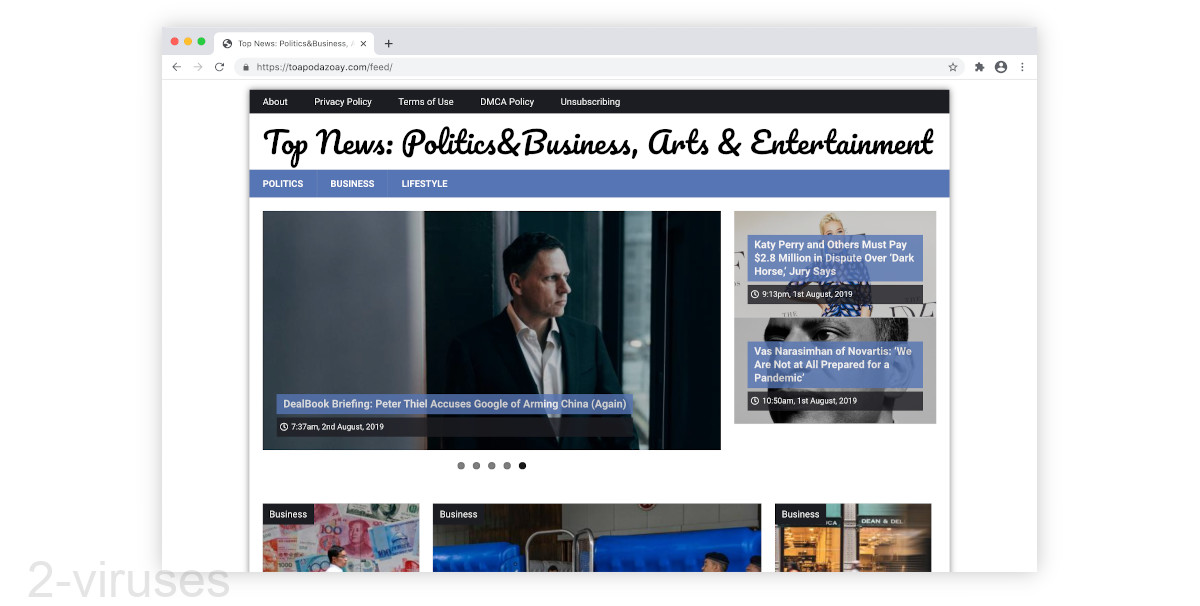Click the reload page icon

point(219,66)
